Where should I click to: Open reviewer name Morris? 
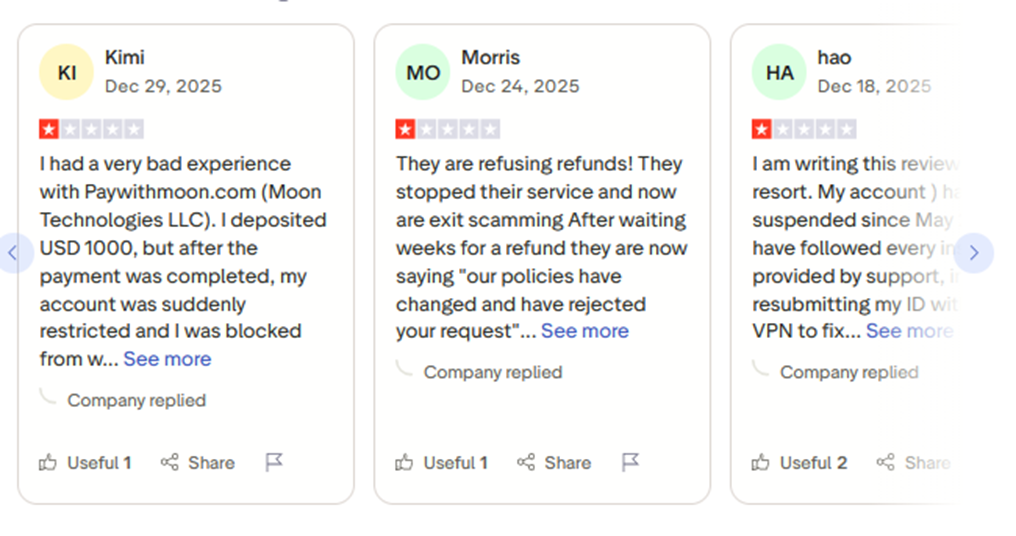(490, 57)
